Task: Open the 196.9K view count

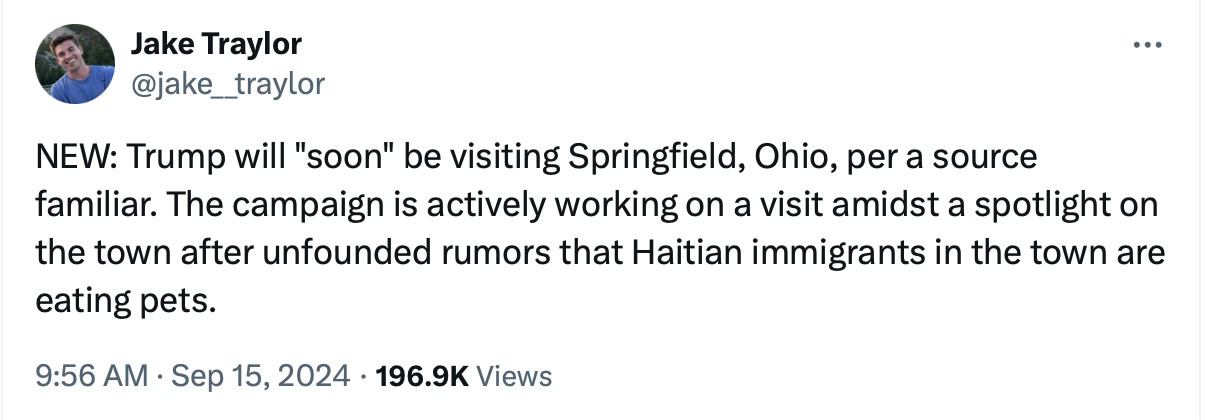Action: pyautogui.click(x=423, y=376)
